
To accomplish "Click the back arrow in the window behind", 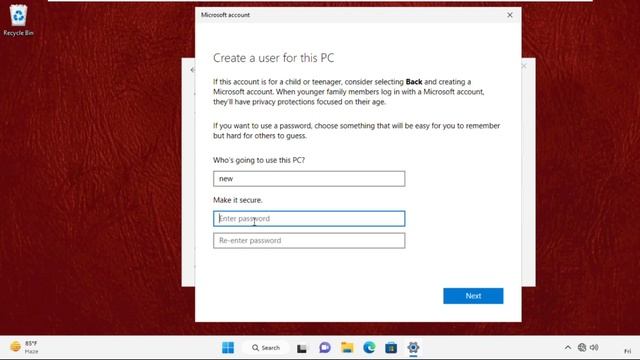I will 192,70.
